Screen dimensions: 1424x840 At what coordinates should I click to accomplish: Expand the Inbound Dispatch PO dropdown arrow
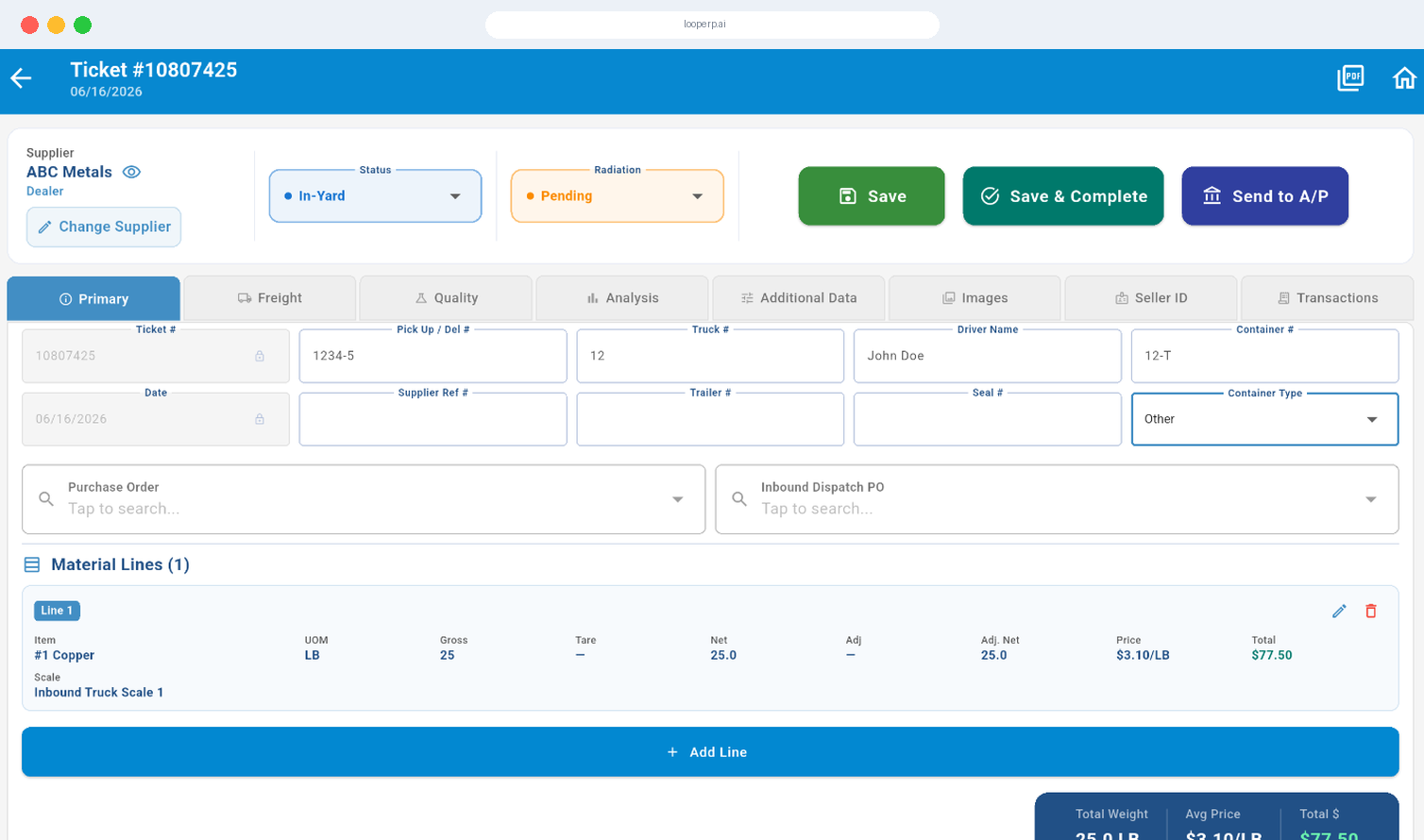[1371, 499]
